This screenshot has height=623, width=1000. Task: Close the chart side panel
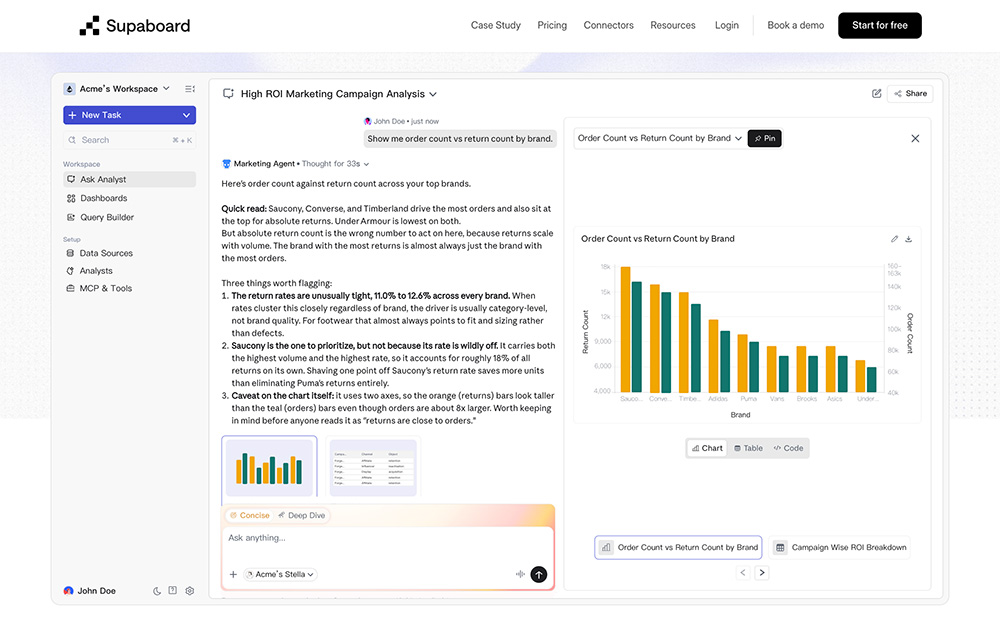(915, 138)
